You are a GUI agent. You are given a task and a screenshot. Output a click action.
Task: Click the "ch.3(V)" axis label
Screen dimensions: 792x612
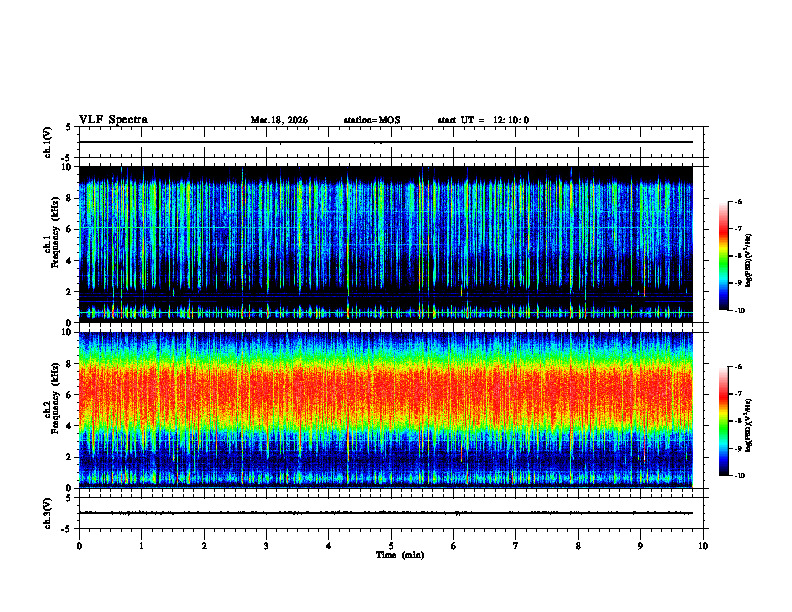point(48,513)
